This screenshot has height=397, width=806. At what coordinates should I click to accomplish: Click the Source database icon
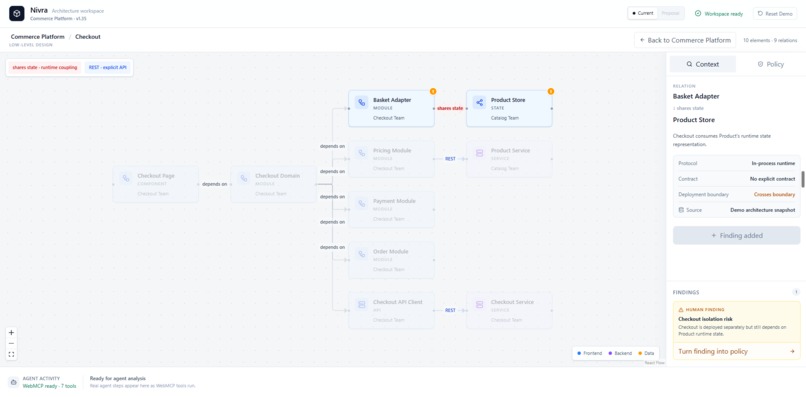pyautogui.click(x=681, y=210)
